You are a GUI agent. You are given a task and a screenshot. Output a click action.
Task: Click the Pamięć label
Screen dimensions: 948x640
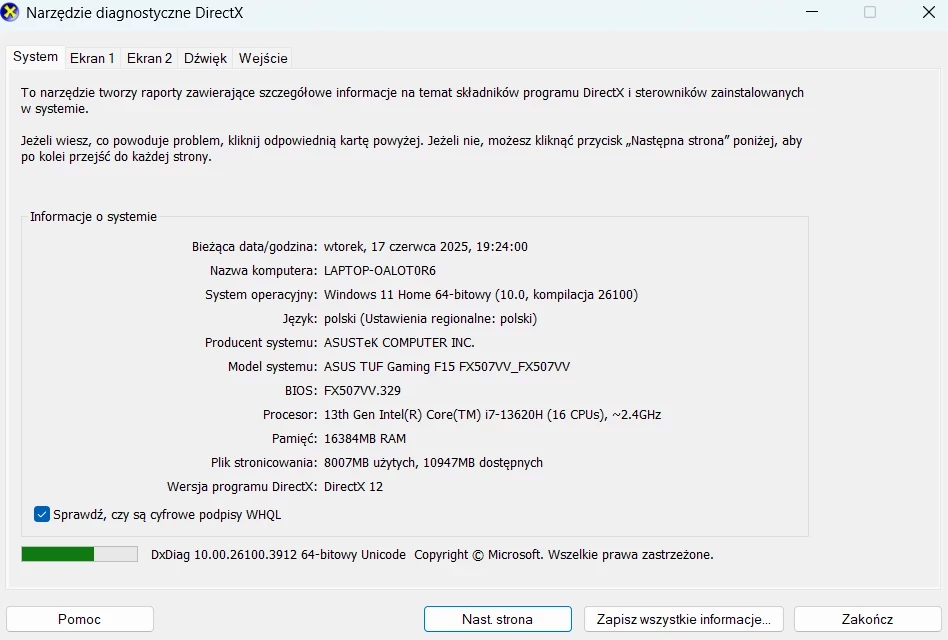click(x=294, y=439)
